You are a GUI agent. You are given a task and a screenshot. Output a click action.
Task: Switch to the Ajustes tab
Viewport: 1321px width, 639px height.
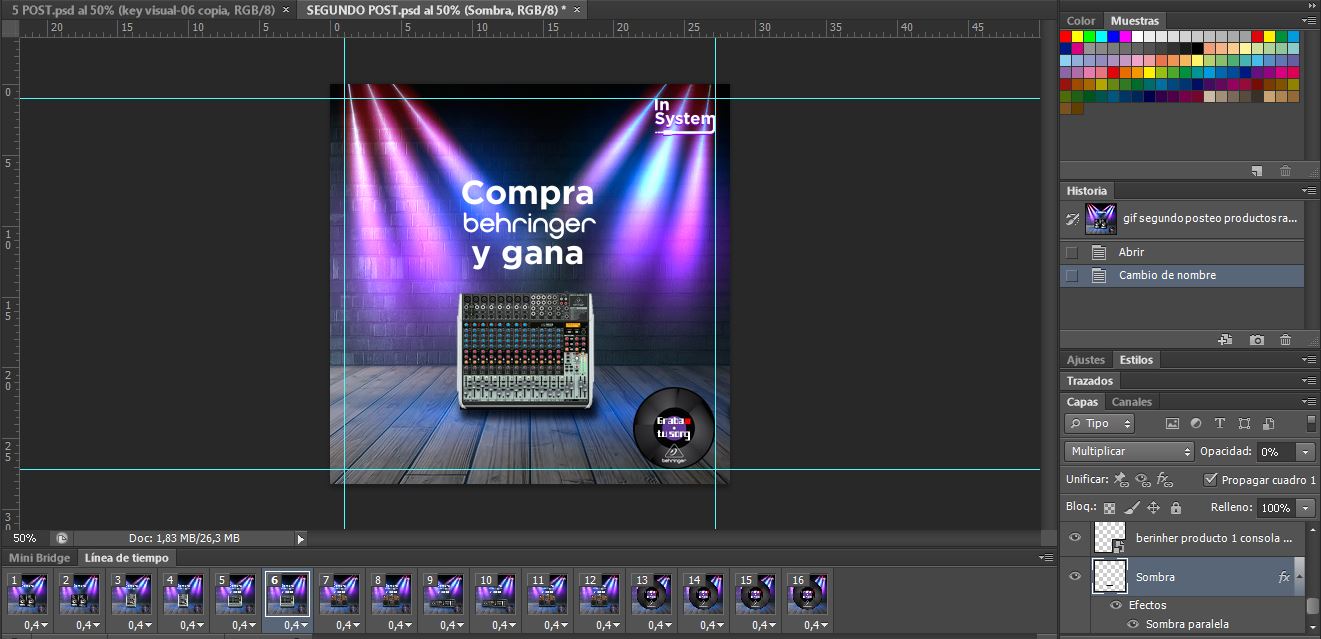pos(1086,360)
